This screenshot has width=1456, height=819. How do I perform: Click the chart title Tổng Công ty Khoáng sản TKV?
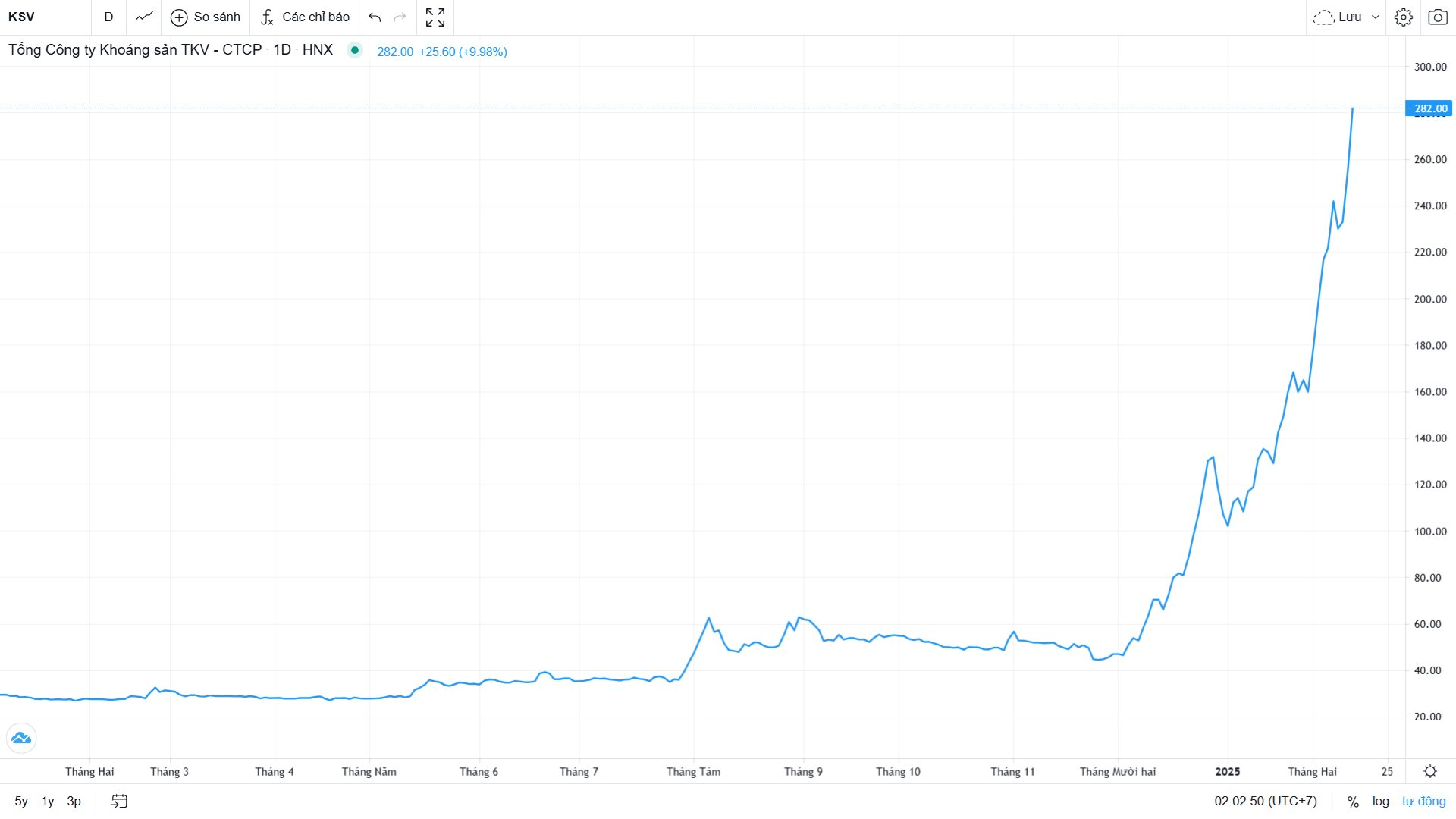click(x=135, y=49)
